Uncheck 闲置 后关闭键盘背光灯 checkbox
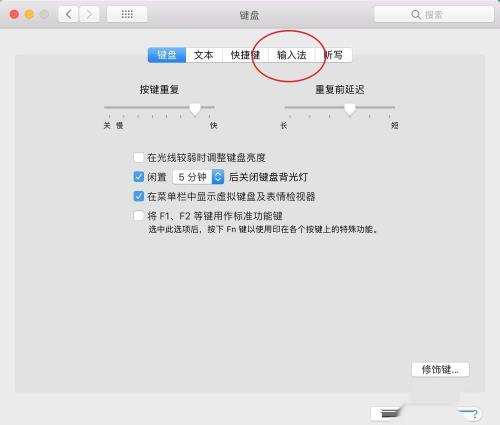The height and width of the screenshot is (425, 500). click(139, 177)
